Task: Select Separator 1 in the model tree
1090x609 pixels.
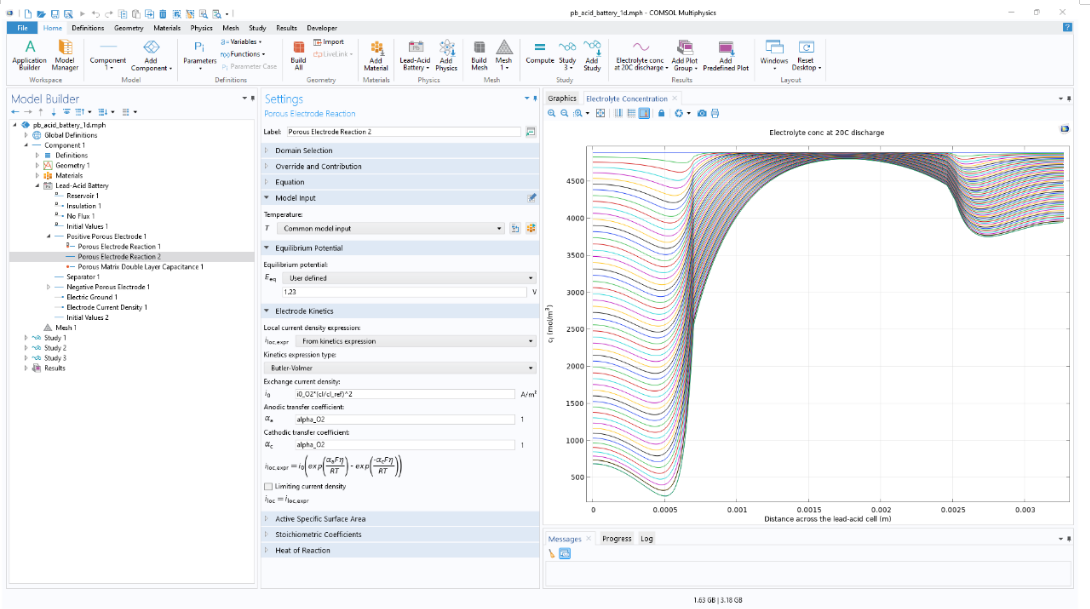Action: pyautogui.click(x=83, y=277)
